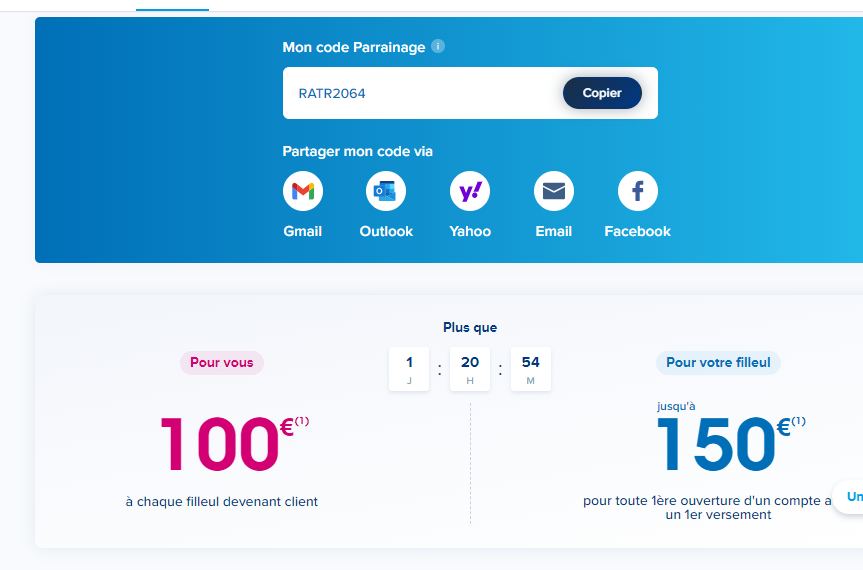Click footnote marker next to 100€
Image resolution: width=863 pixels, height=570 pixels.
click(302, 421)
